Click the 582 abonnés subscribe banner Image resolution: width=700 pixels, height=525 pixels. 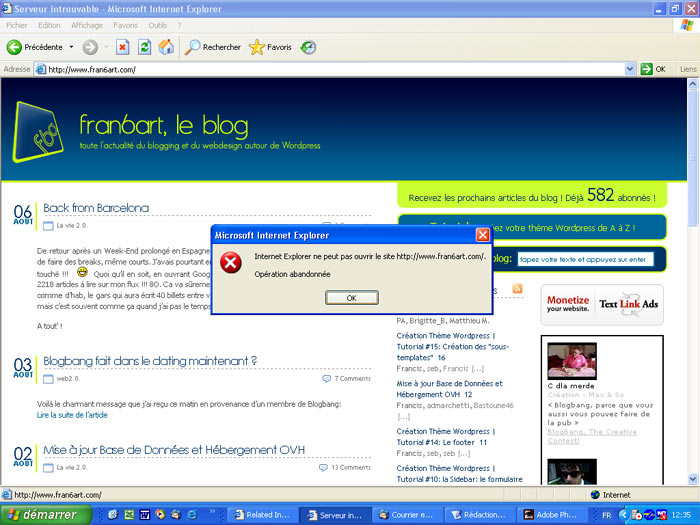point(532,196)
